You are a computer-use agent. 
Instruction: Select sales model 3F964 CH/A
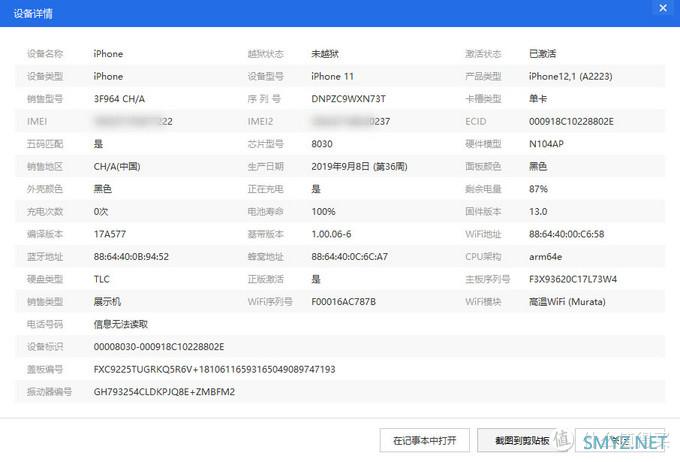119,99
